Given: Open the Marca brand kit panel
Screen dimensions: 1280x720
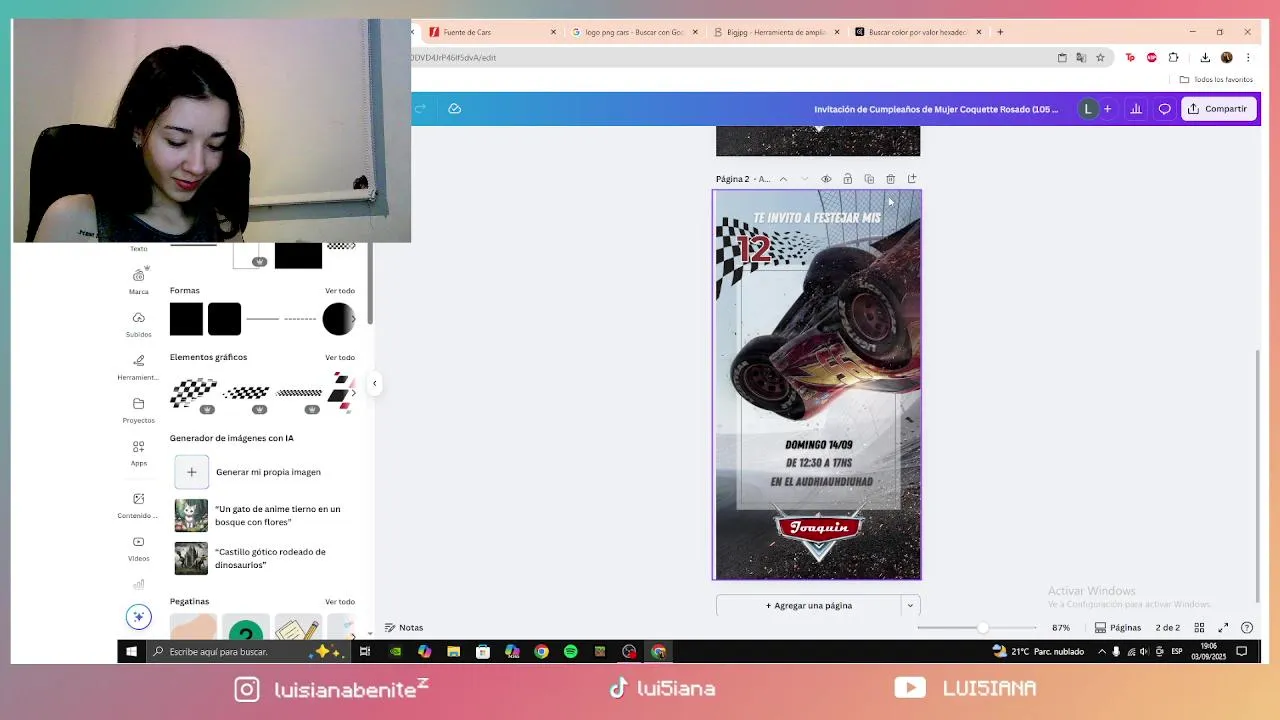Looking at the screenshot, I should tap(138, 281).
